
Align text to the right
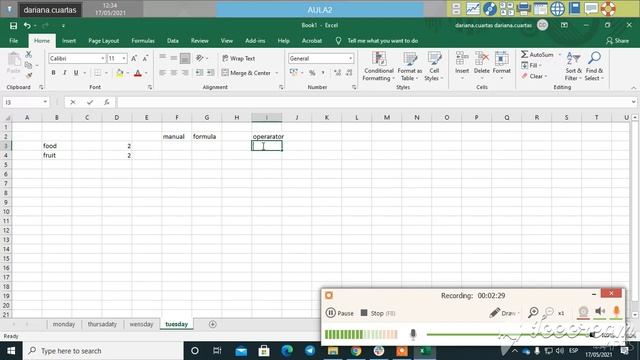coord(185,73)
